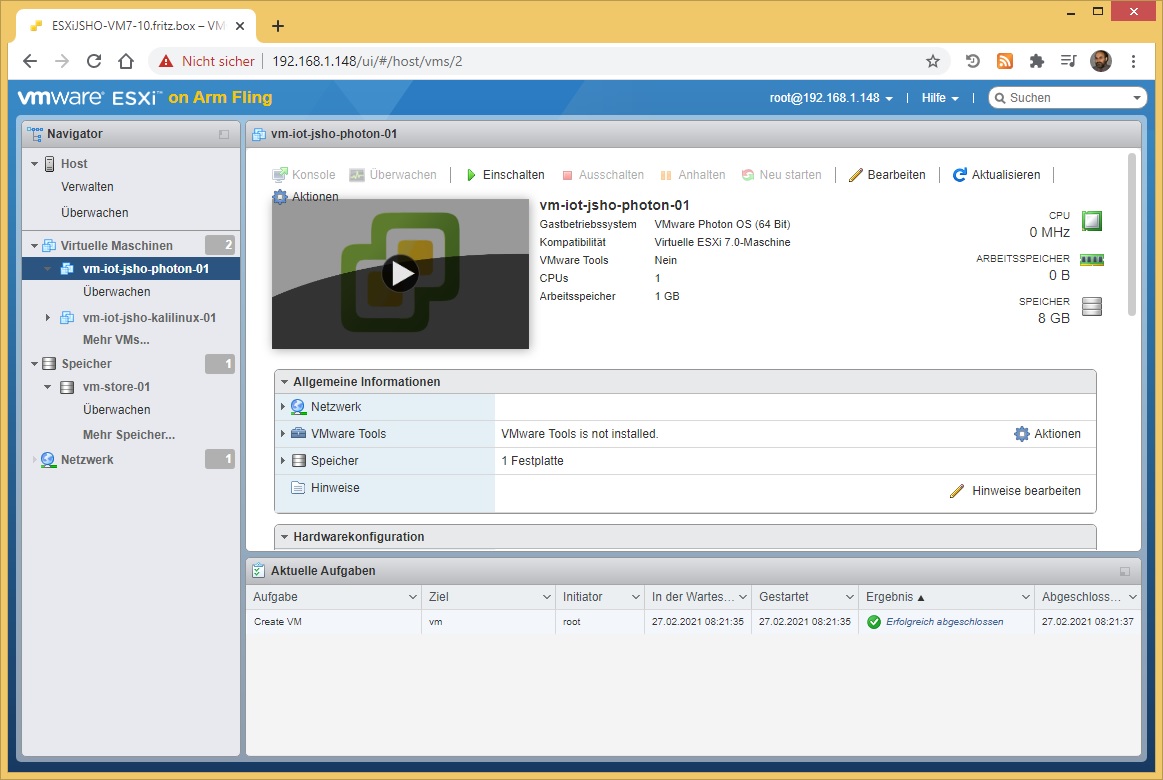This screenshot has height=780, width=1163.
Task: Open the root@192.168.1.148 user menu
Action: pos(830,98)
